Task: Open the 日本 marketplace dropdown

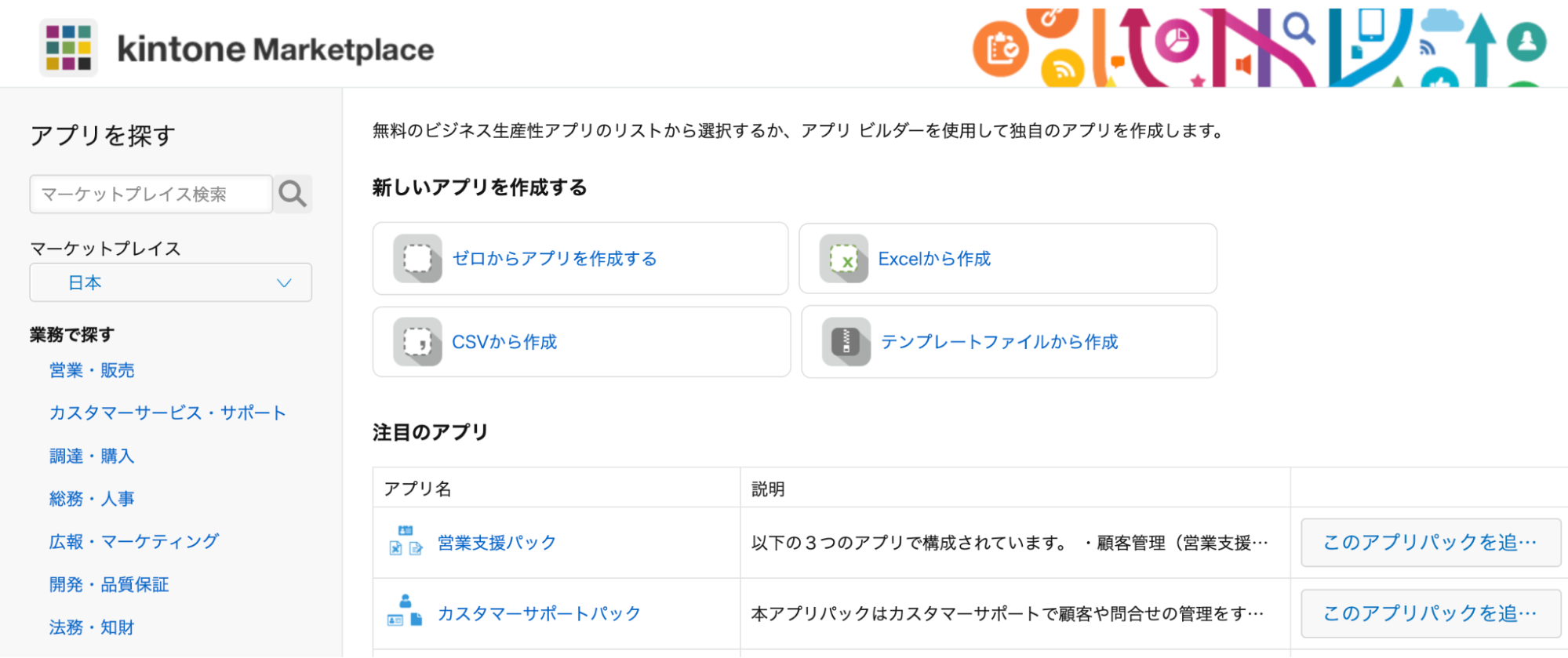Action: click(171, 282)
